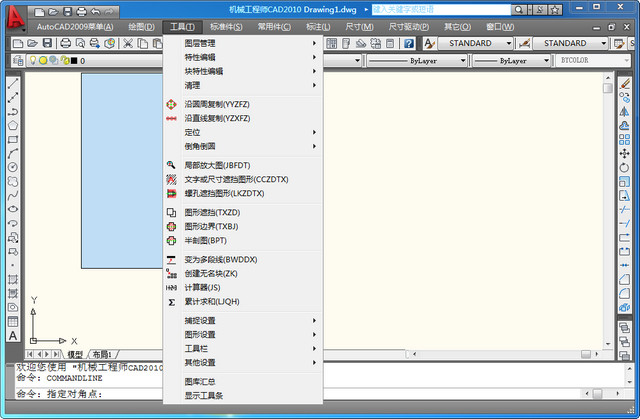Select the Rotate modify tool
This screenshot has width=640, height=419.
point(624,167)
